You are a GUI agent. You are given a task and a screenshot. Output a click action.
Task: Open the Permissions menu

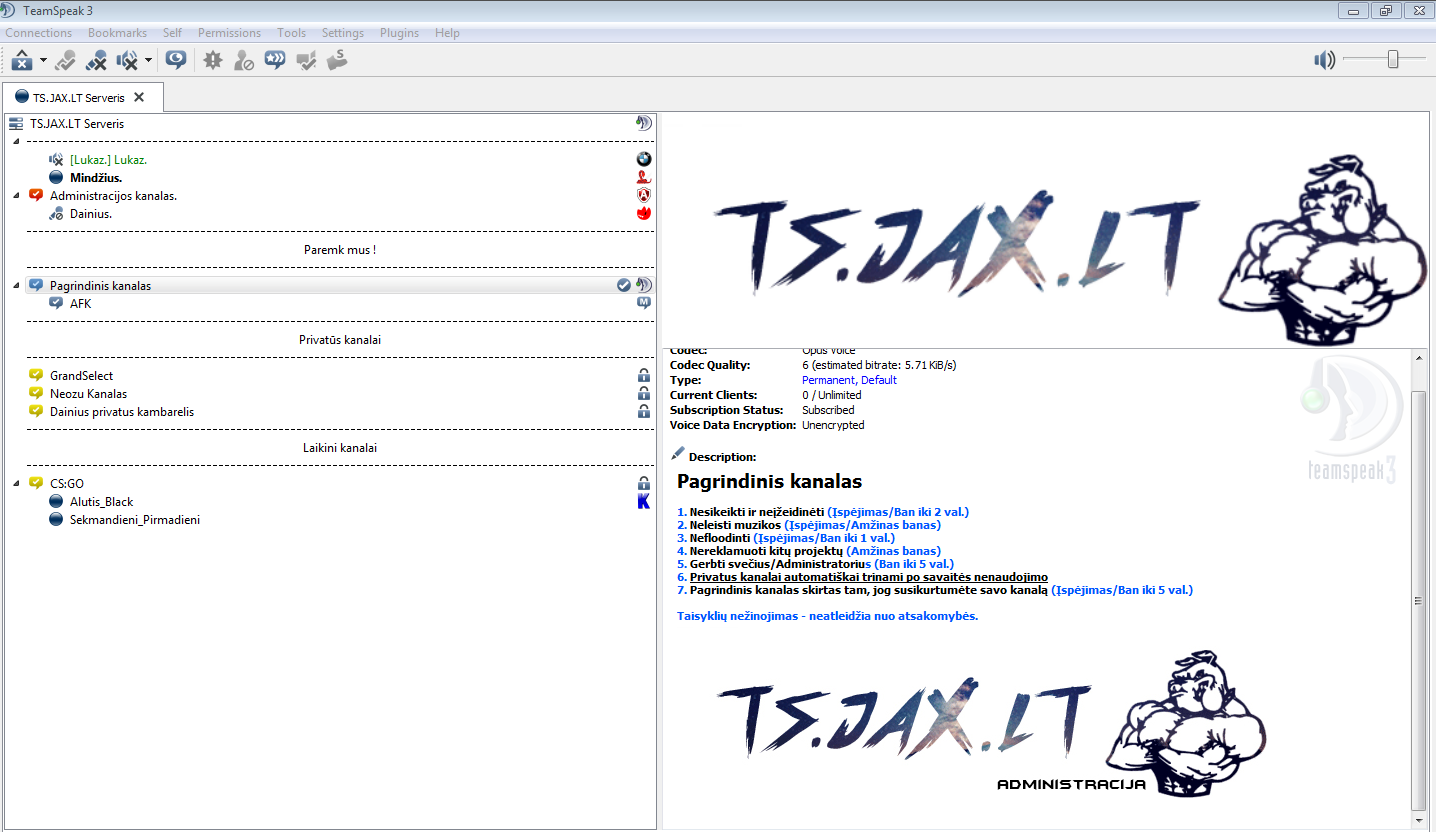pyautogui.click(x=229, y=33)
